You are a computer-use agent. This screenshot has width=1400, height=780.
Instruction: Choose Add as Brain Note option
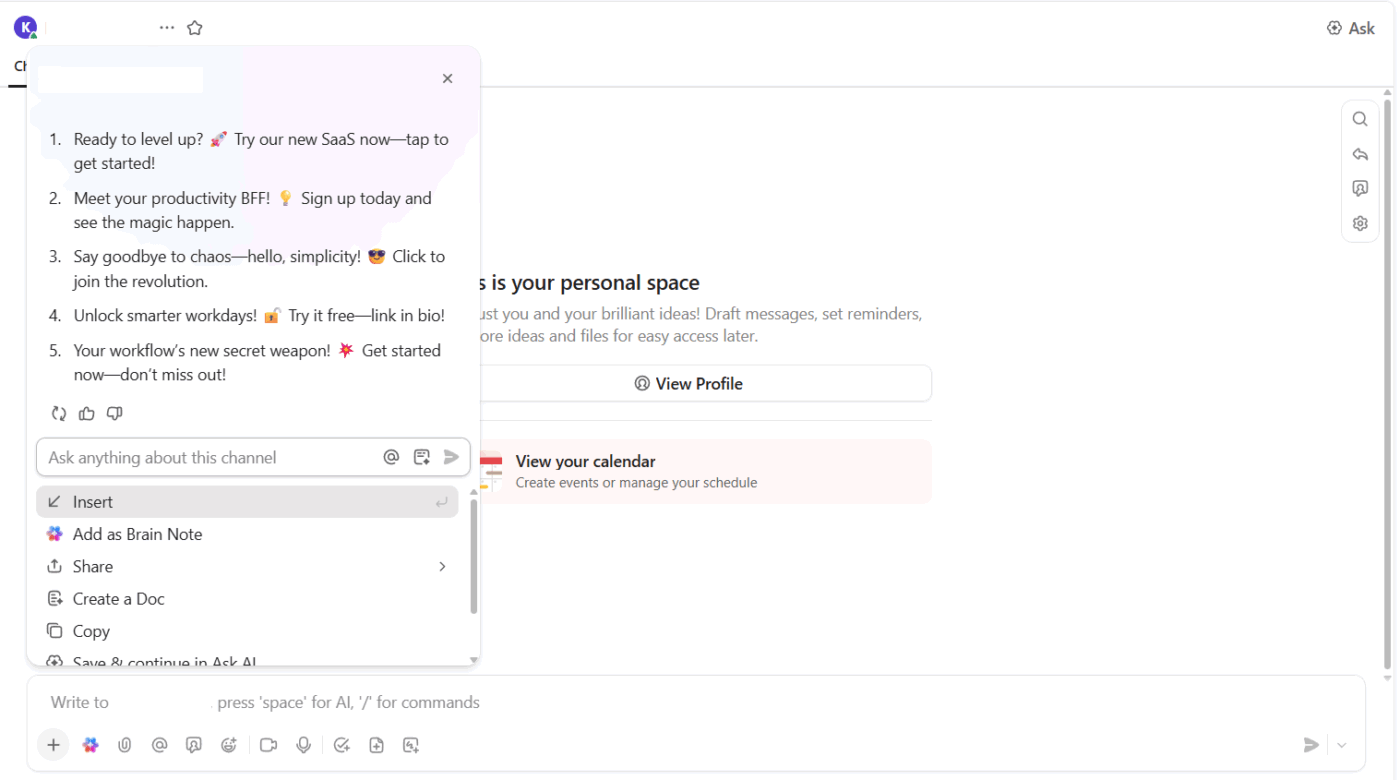point(137,534)
